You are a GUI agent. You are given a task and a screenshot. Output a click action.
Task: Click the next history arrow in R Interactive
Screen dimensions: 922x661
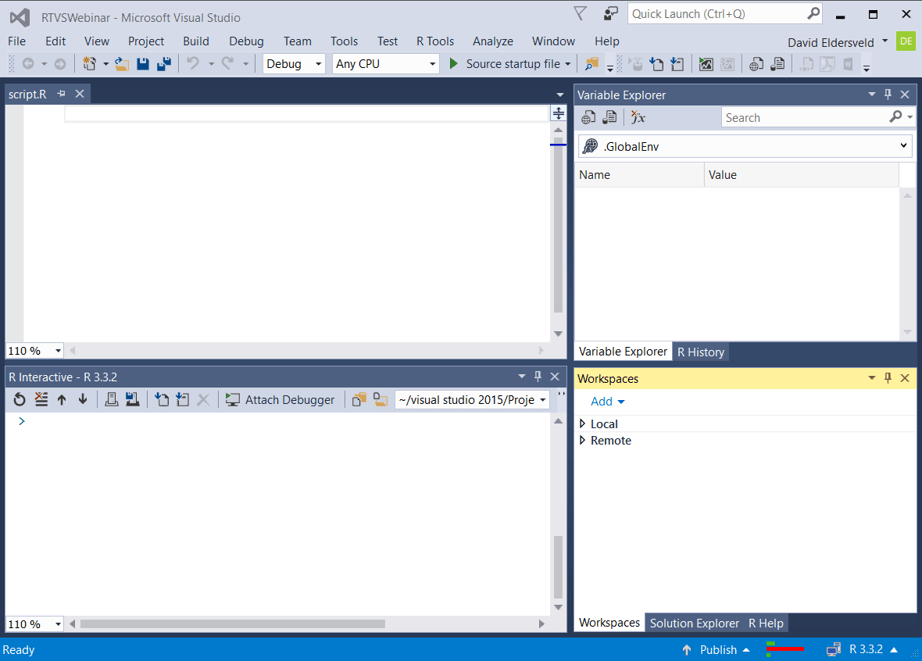pyautogui.click(x=84, y=399)
